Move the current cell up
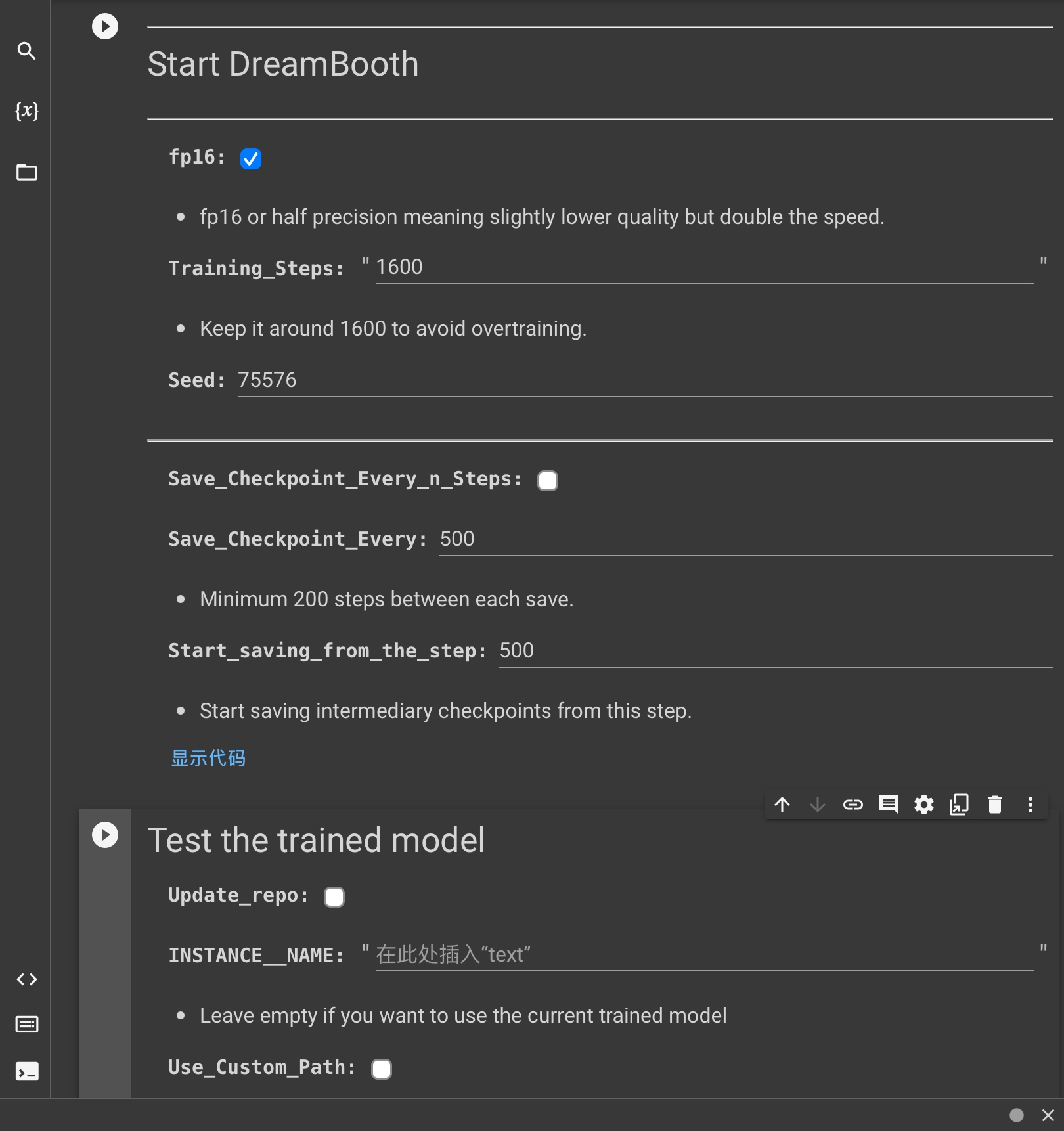This screenshot has width=1064, height=1131. (x=782, y=805)
